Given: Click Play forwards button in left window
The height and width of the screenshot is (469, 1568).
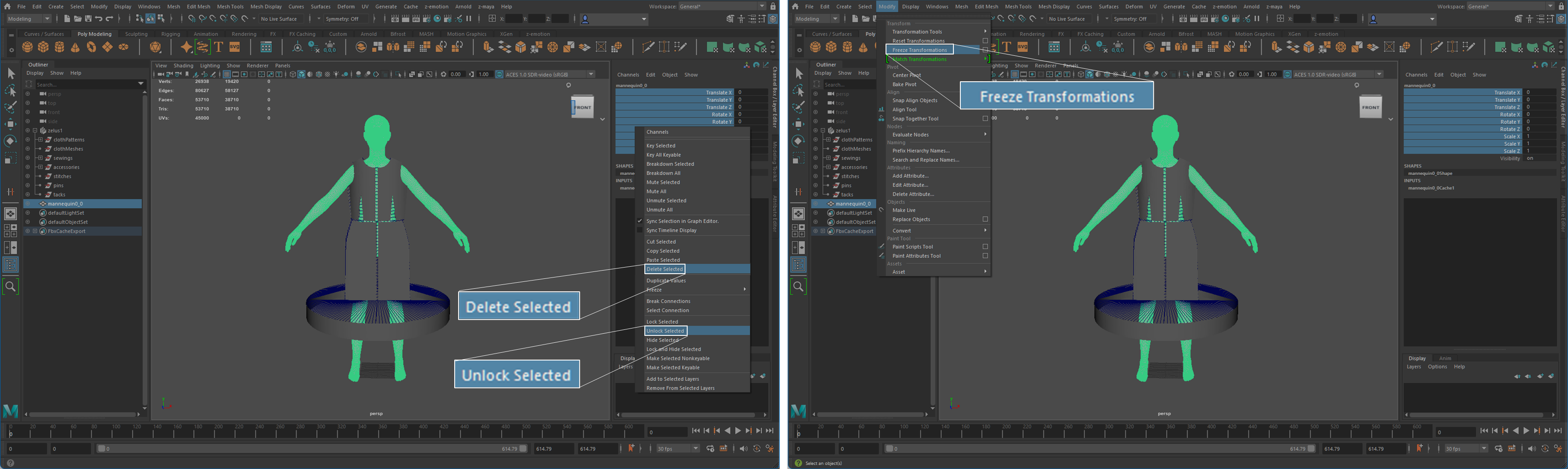Looking at the screenshot, I should click(738, 431).
